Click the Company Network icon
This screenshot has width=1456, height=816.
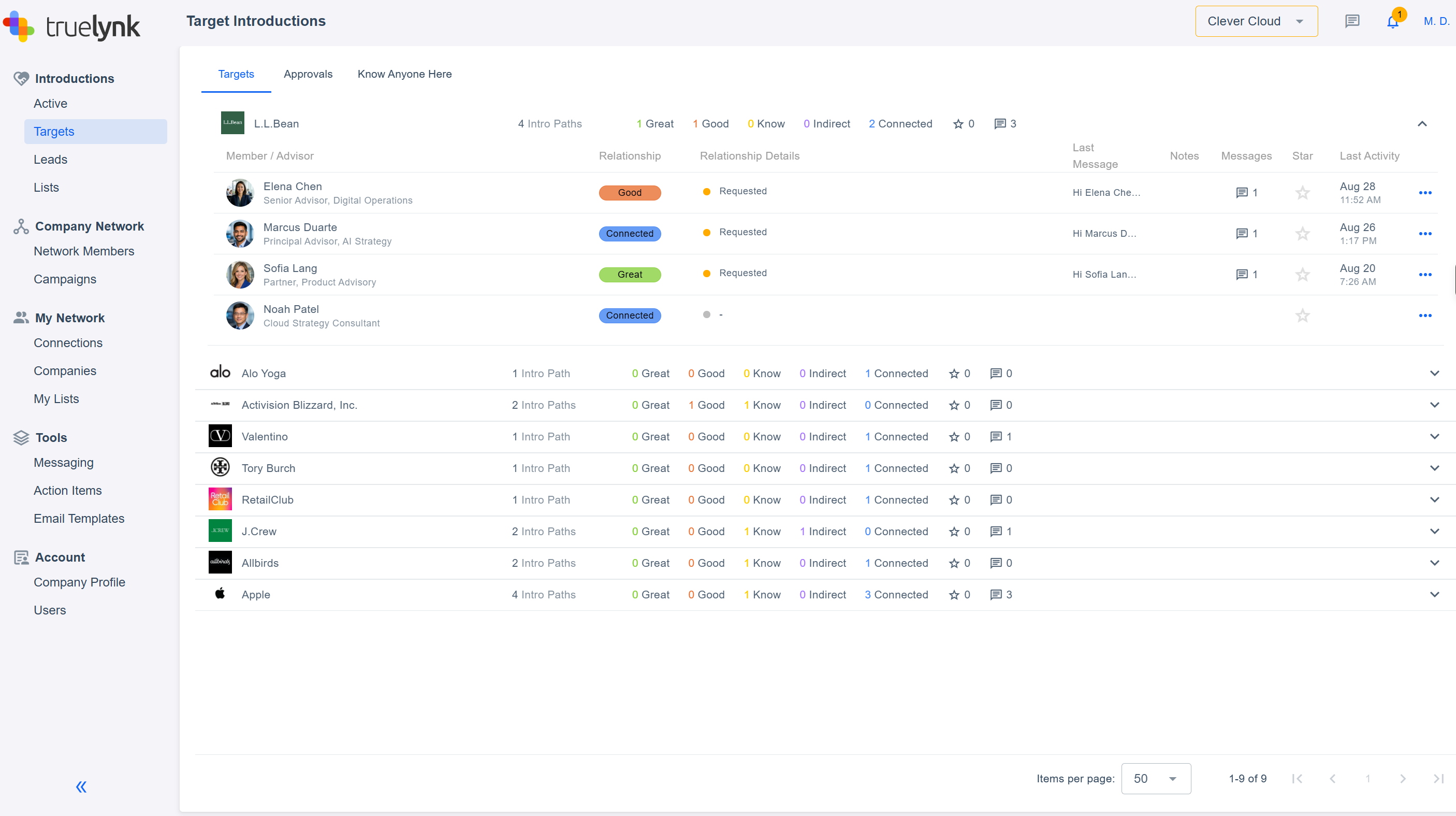pyautogui.click(x=21, y=226)
